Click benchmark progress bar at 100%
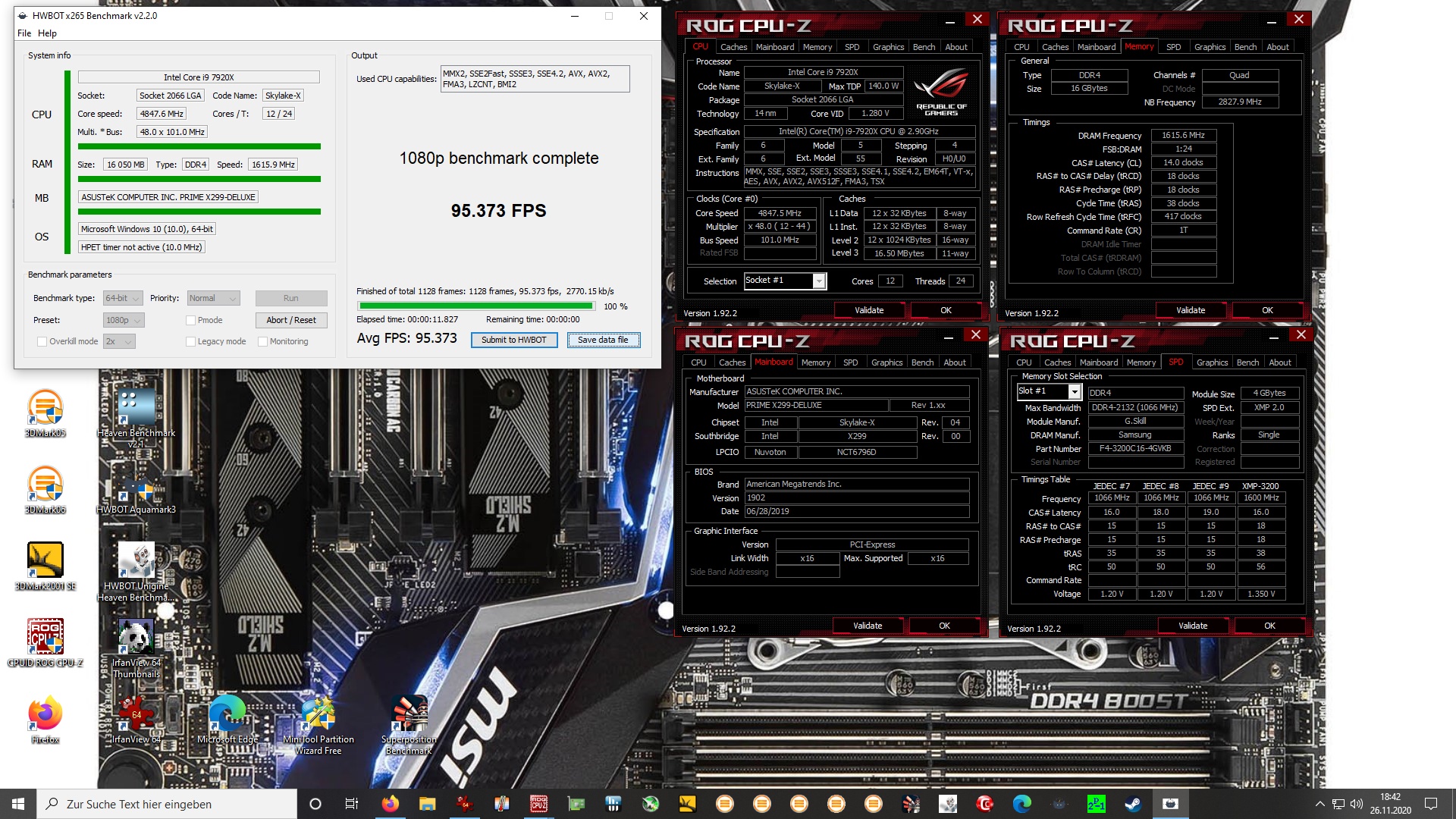Screen dimensions: 1456x819 point(475,306)
